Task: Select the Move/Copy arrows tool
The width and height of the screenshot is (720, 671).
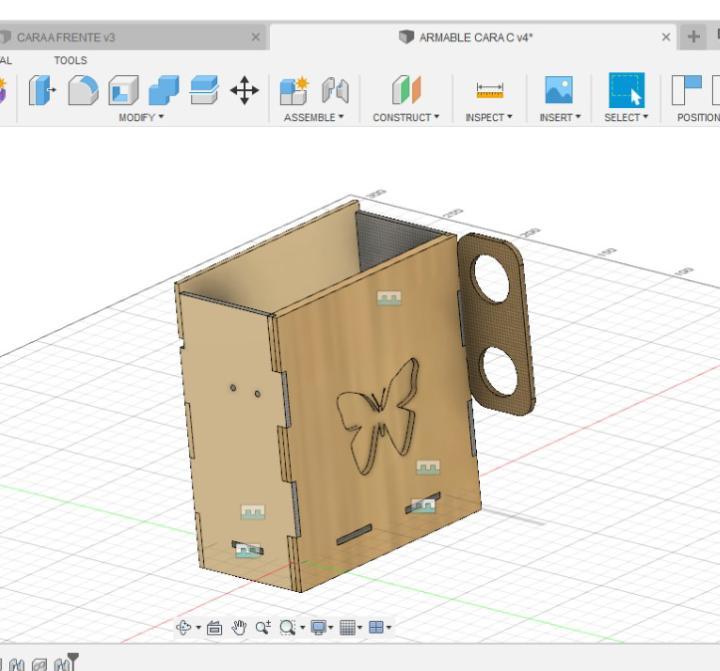Action: [244, 90]
